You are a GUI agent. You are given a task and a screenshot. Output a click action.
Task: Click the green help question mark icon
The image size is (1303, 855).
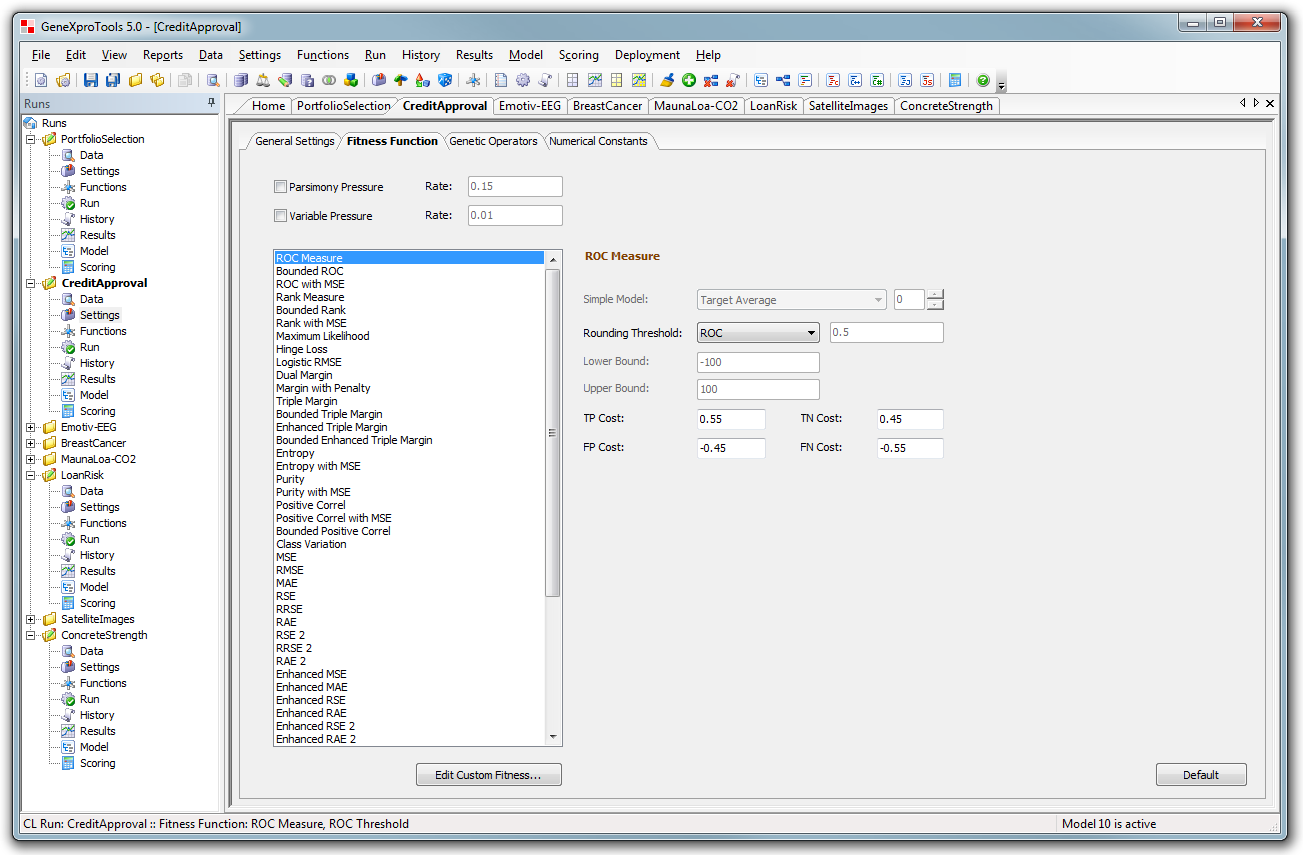point(983,81)
